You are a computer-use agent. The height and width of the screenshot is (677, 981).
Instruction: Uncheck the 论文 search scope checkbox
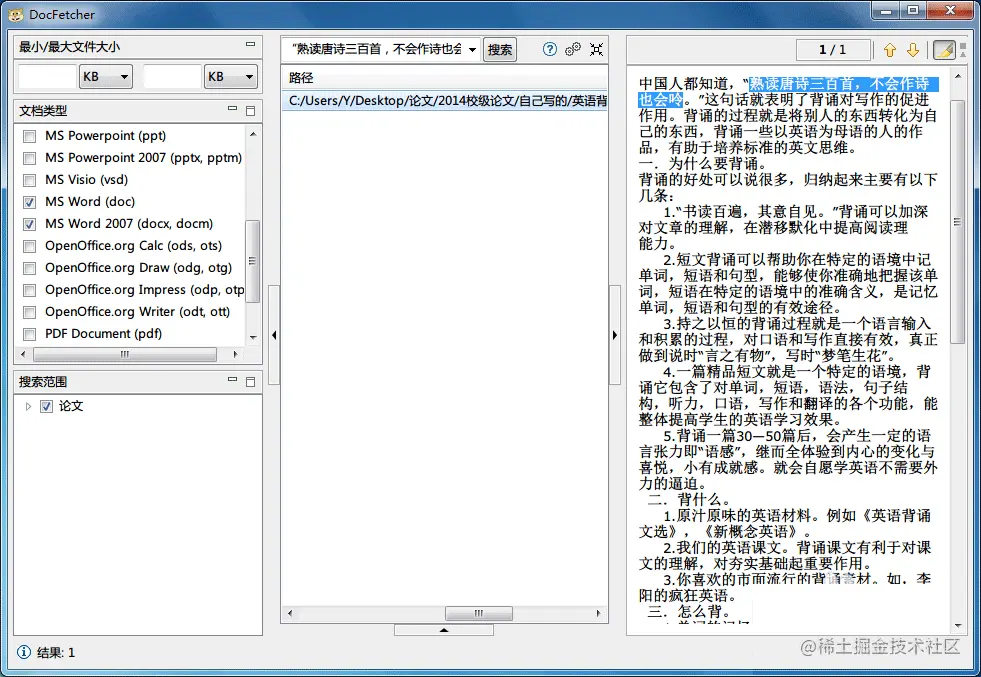[46, 407]
